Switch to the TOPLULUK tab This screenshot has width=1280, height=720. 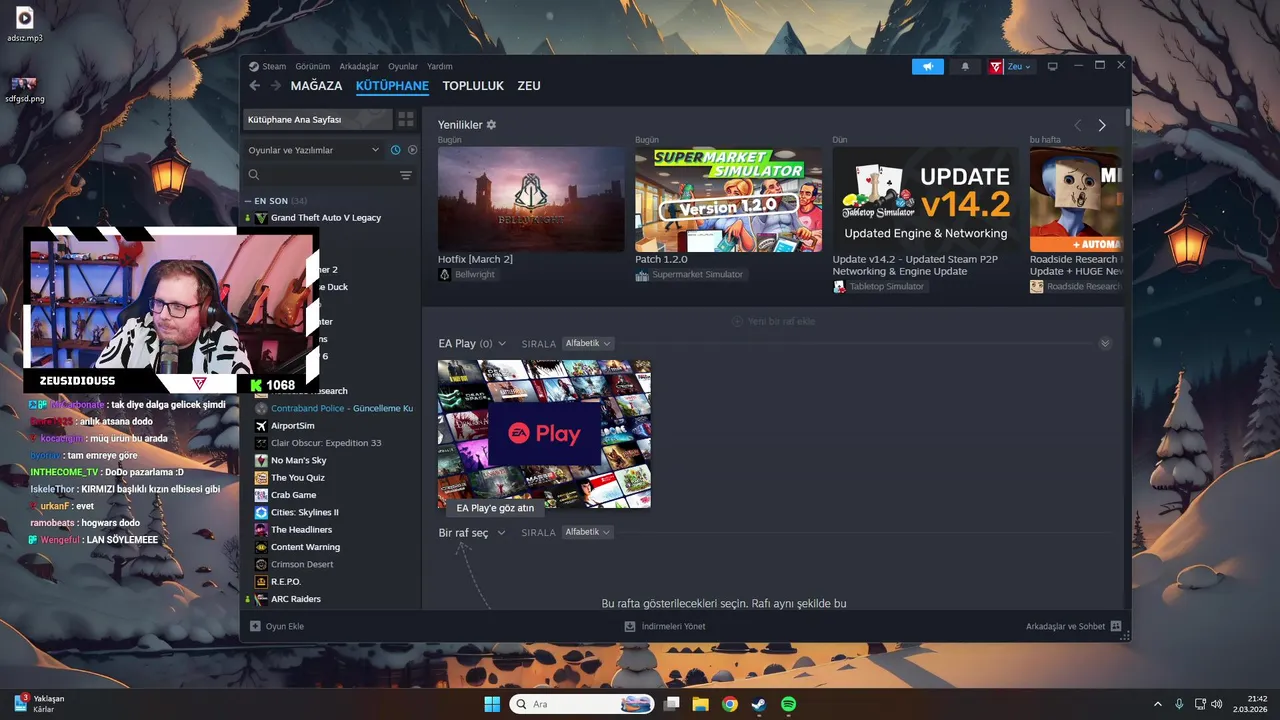coord(473,86)
